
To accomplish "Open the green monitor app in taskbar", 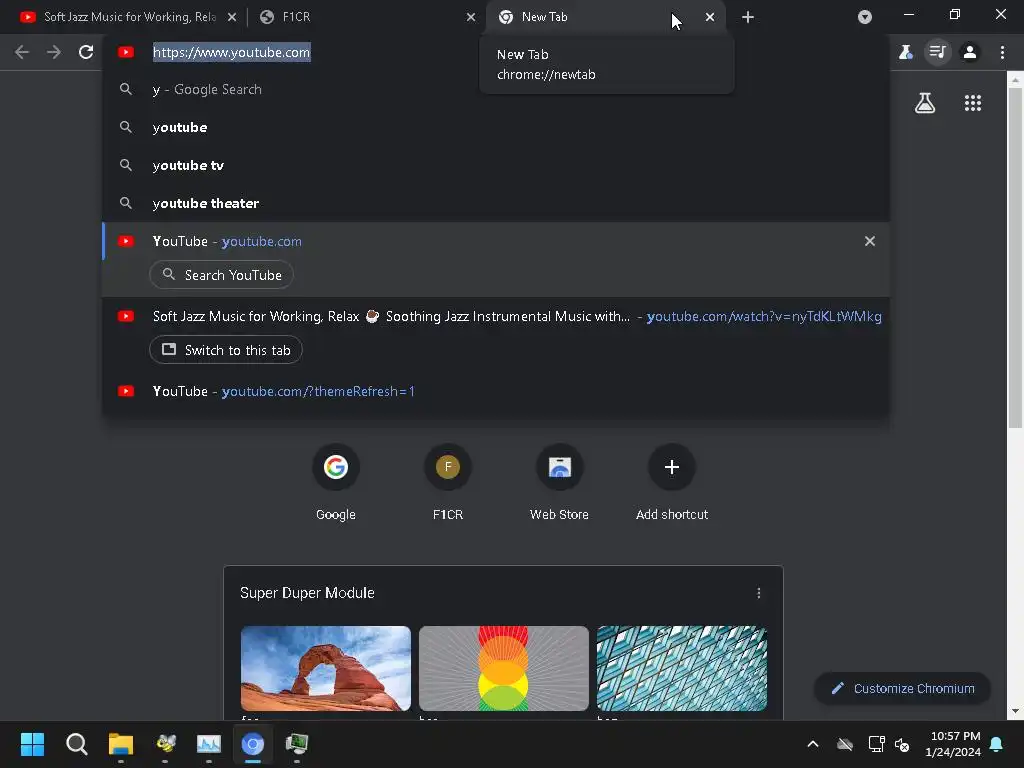I will pyautogui.click(x=296, y=744).
